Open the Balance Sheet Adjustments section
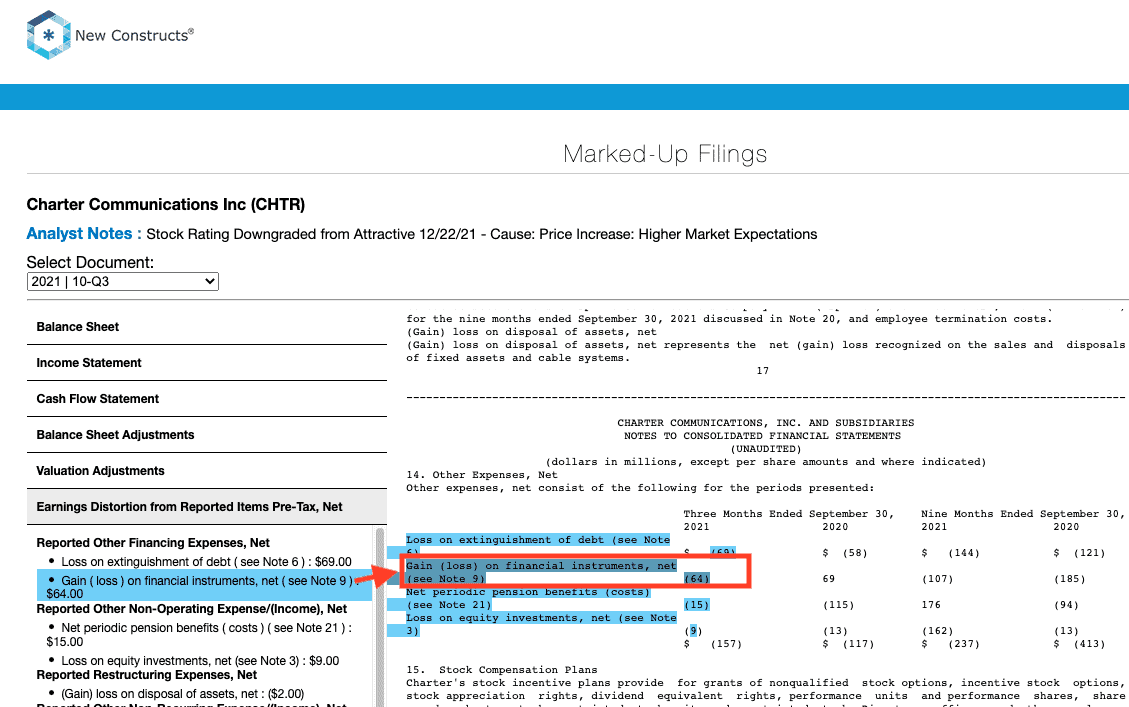 coord(207,435)
